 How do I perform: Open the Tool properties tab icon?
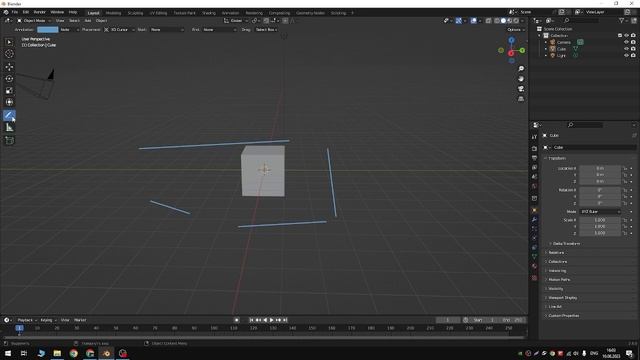coord(534,137)
